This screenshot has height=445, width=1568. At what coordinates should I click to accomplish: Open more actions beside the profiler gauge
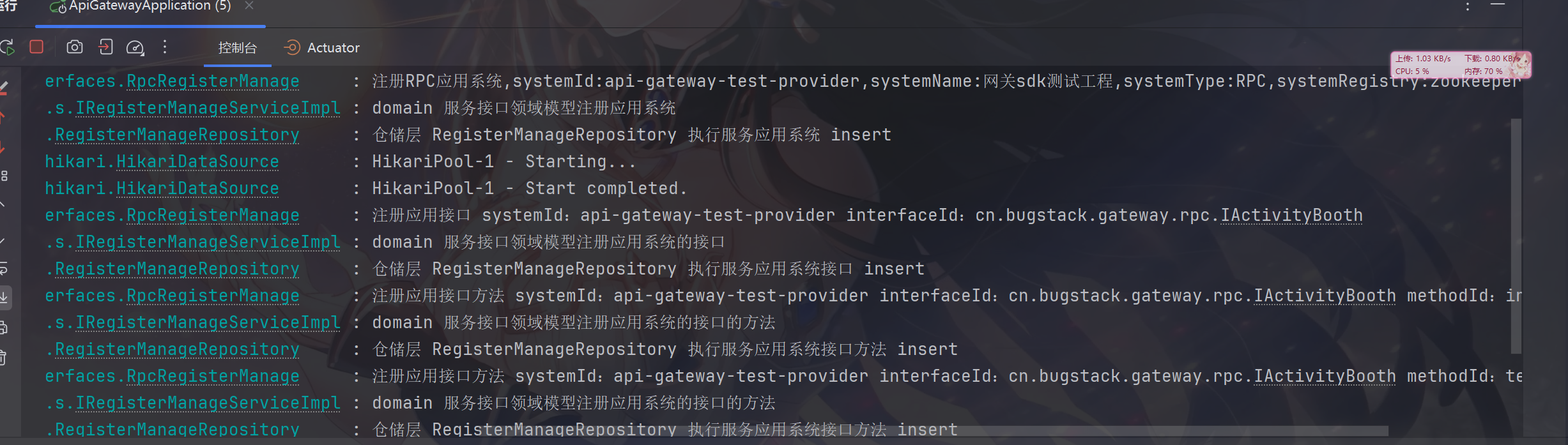coord(165,47)
